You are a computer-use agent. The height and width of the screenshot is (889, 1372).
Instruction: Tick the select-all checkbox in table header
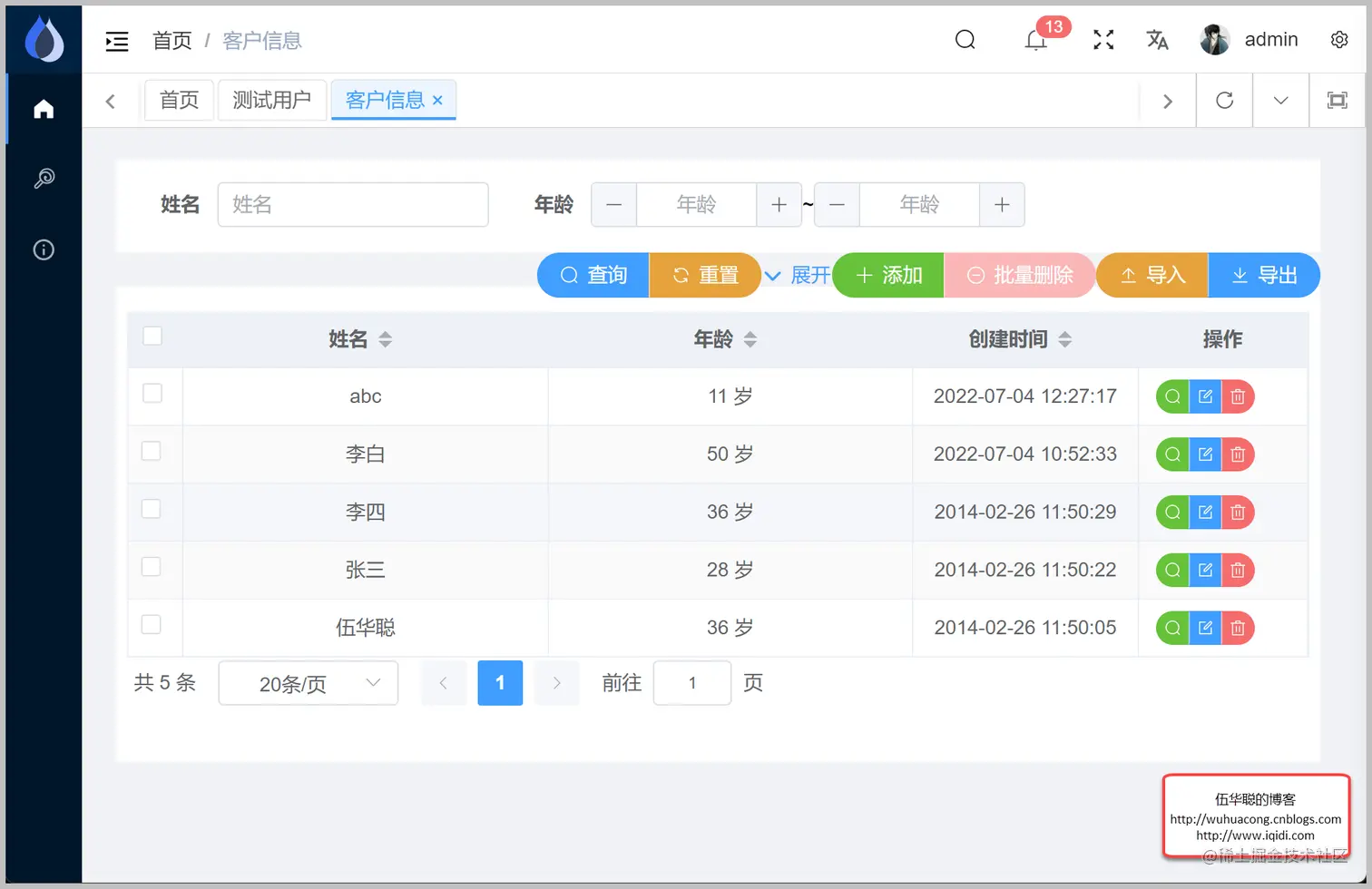152,336
